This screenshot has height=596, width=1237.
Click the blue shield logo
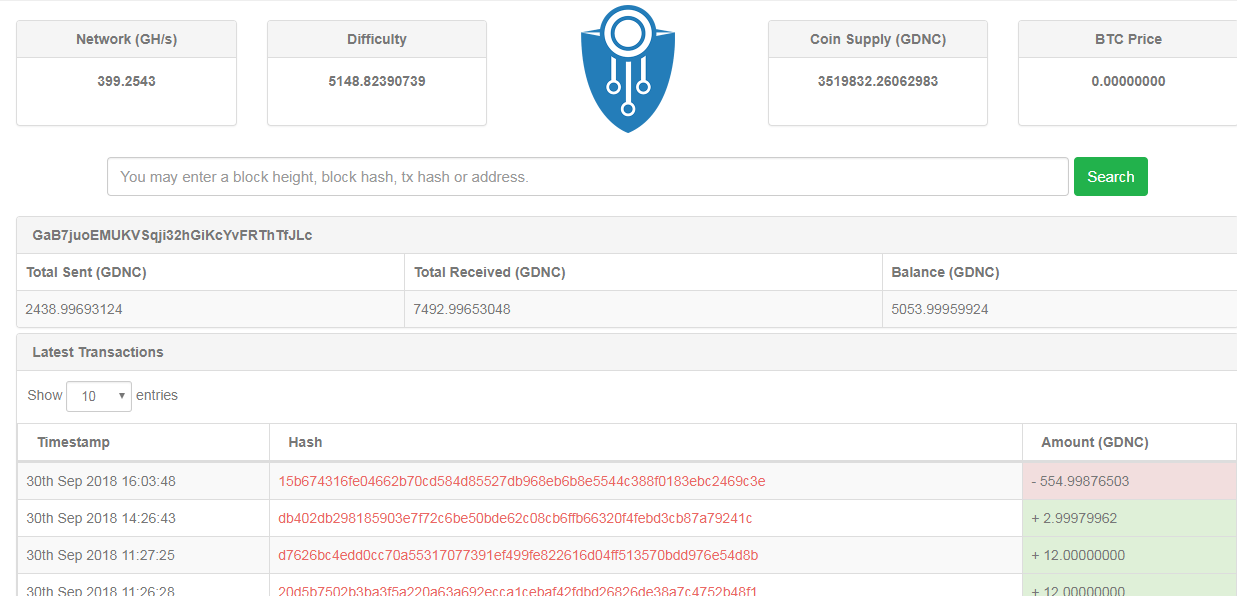point(628,70)
